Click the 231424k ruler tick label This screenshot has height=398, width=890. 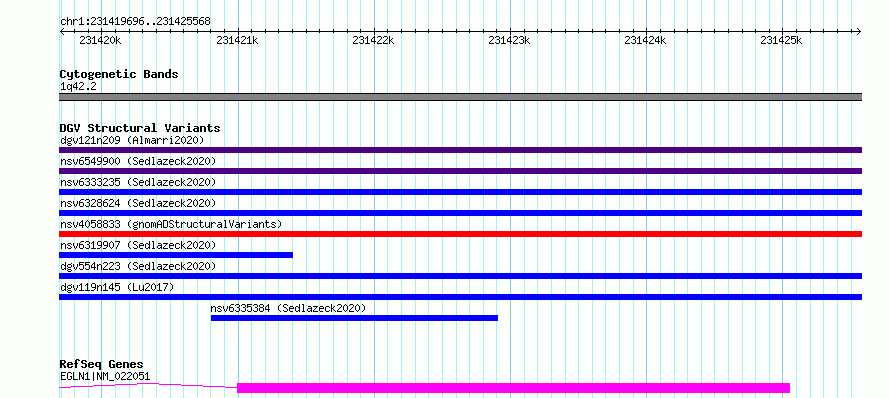click(645, 40)
